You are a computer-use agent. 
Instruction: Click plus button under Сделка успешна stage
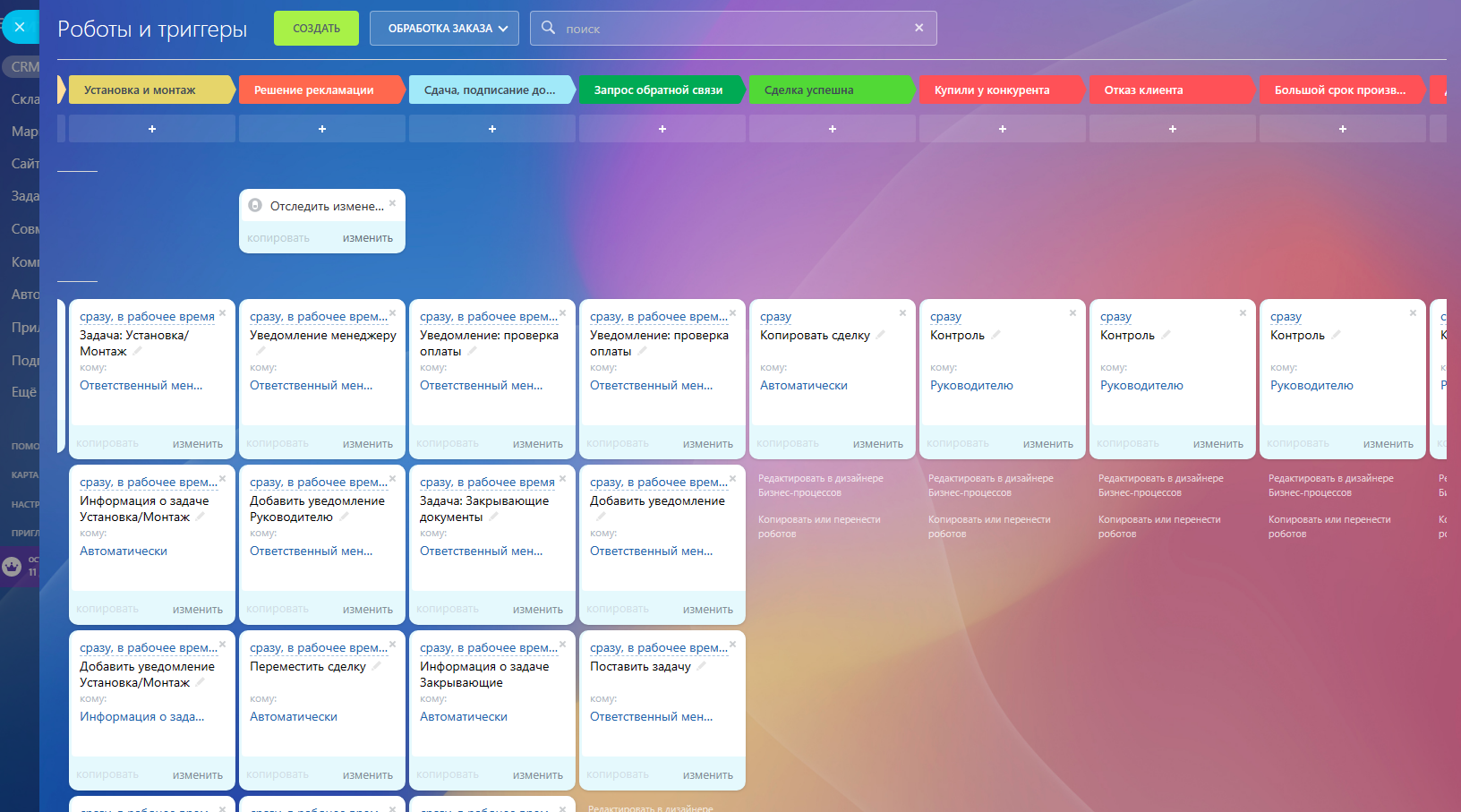833,129
